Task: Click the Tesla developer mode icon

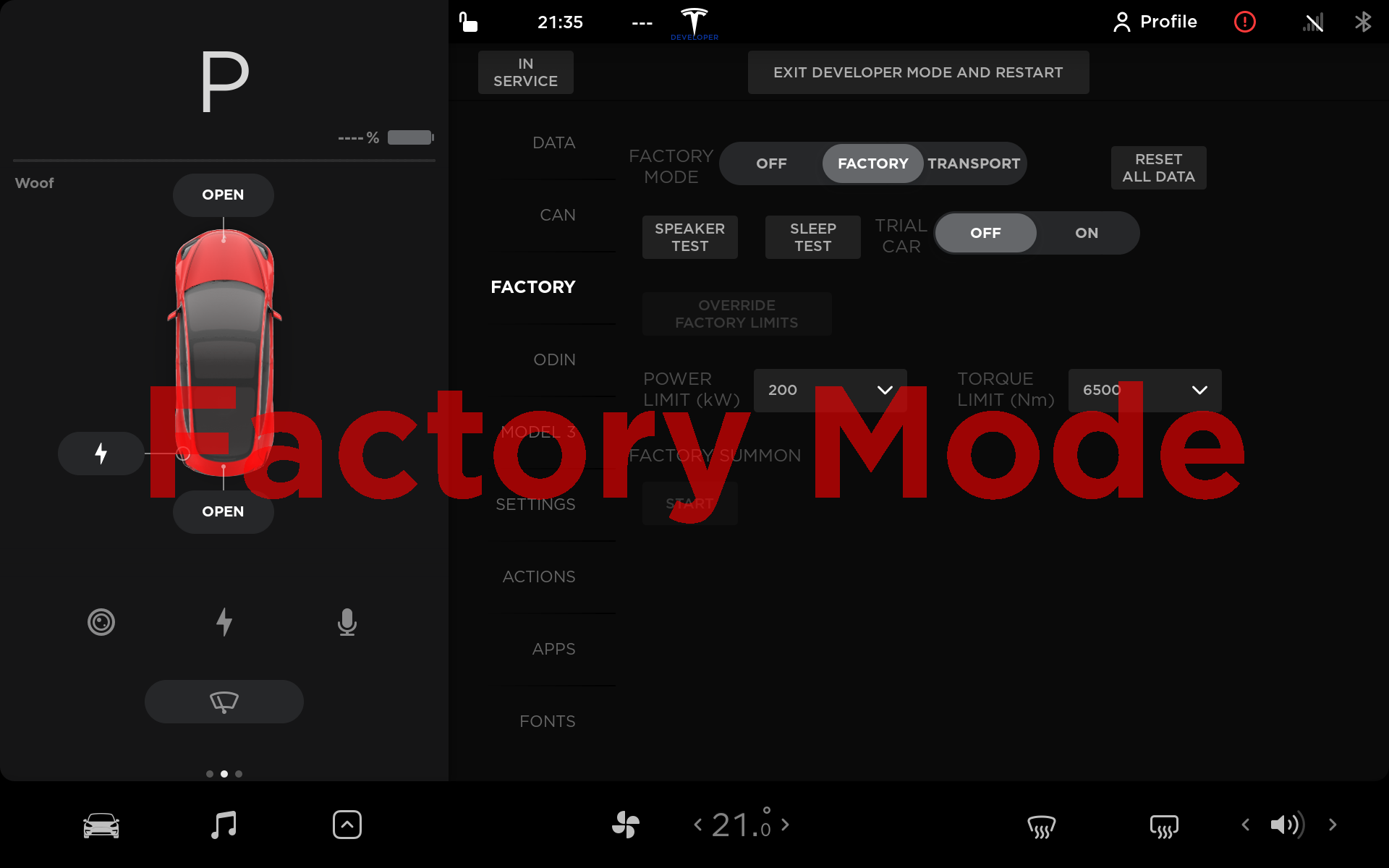Action: (x=694, y=20)
